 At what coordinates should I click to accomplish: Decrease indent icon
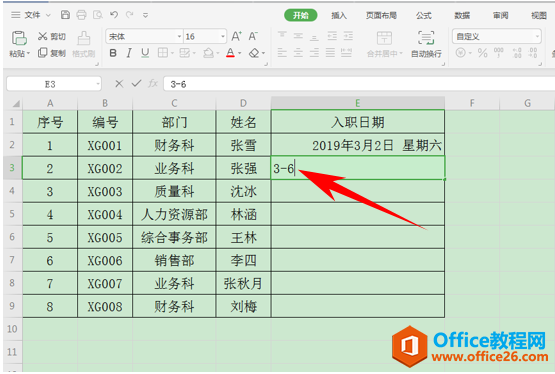point(332,35)
